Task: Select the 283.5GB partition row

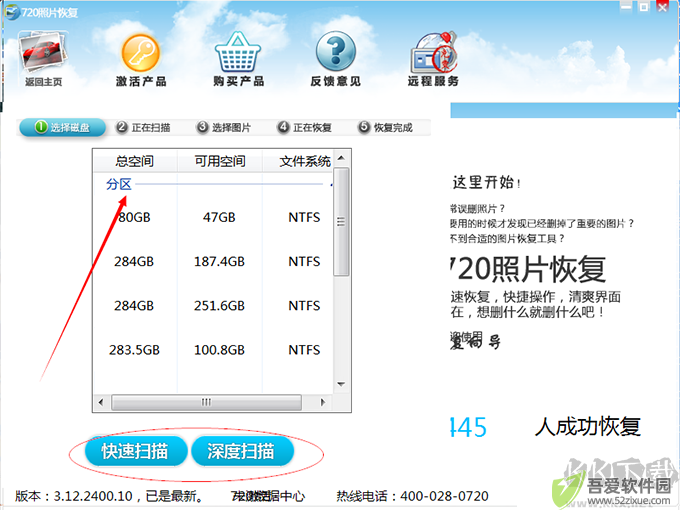Action: point(213,350)
